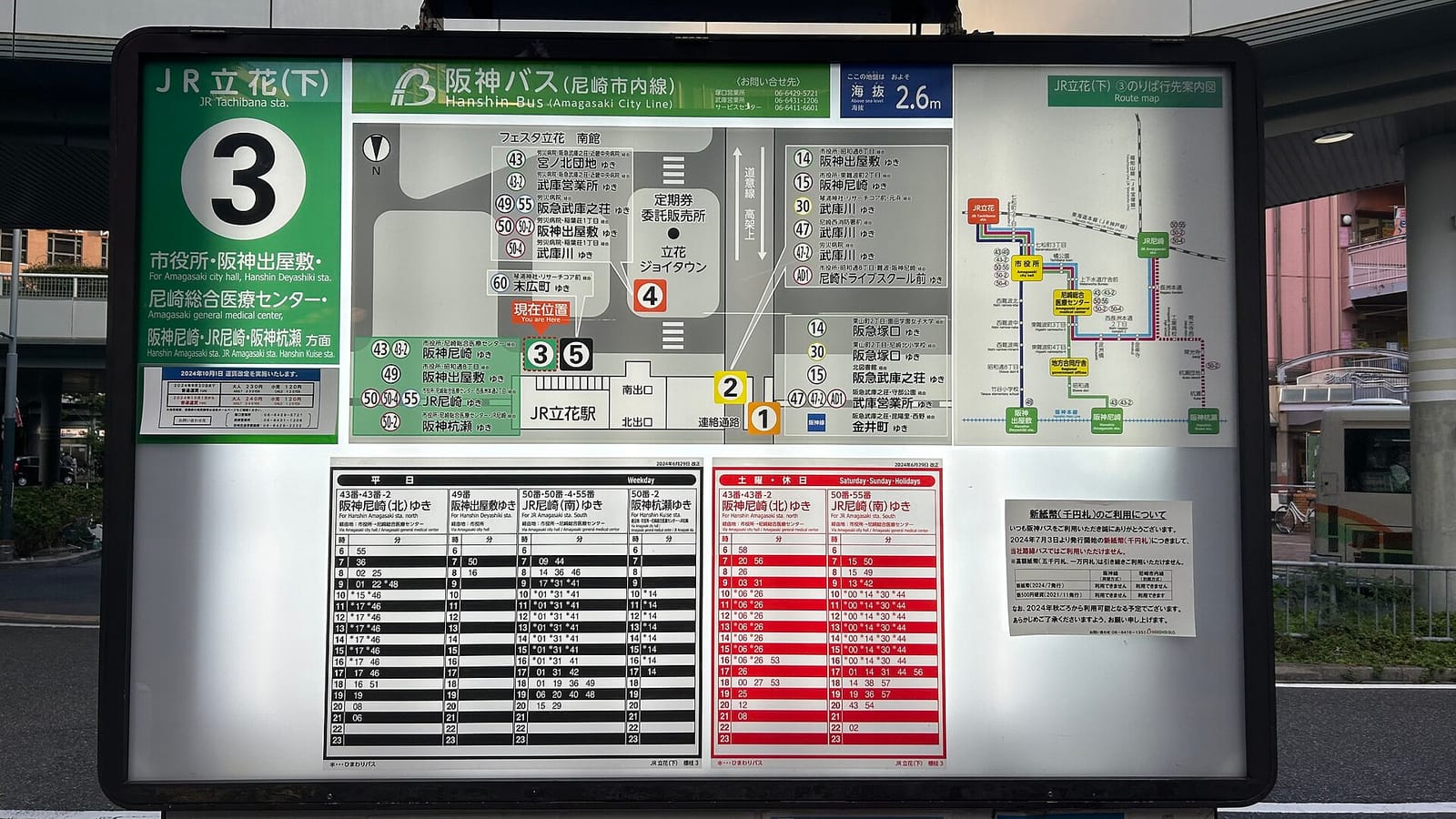Click the blue 海抜 2.6m elevation sign

pyautogui.click(x=895, y=92)
